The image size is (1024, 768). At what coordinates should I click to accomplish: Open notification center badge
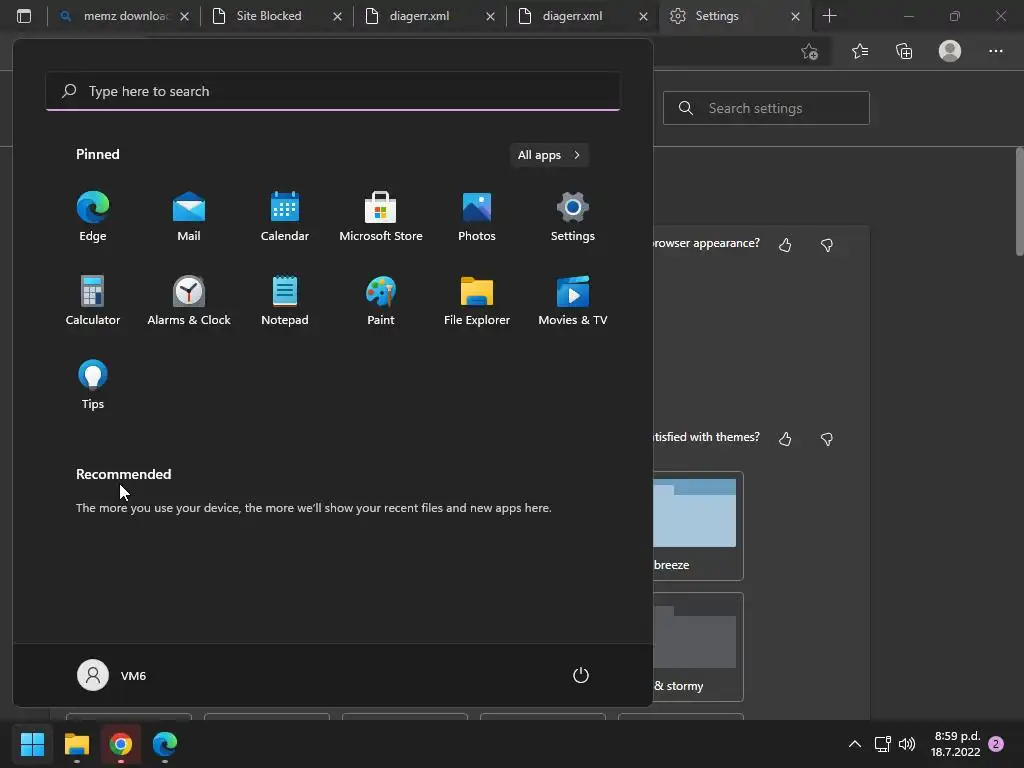pyautogui.click(x=996, y=744)
